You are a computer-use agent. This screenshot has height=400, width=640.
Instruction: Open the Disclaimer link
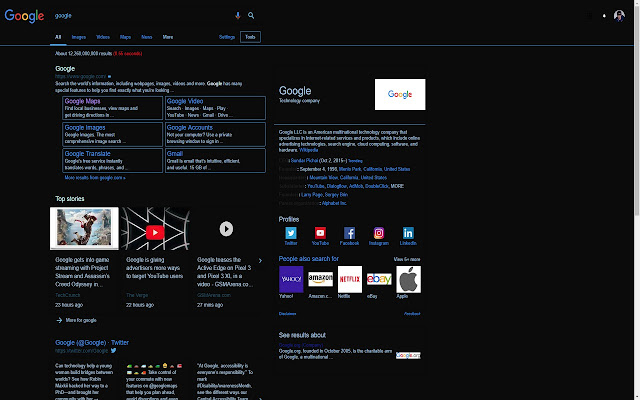[287, 314]
